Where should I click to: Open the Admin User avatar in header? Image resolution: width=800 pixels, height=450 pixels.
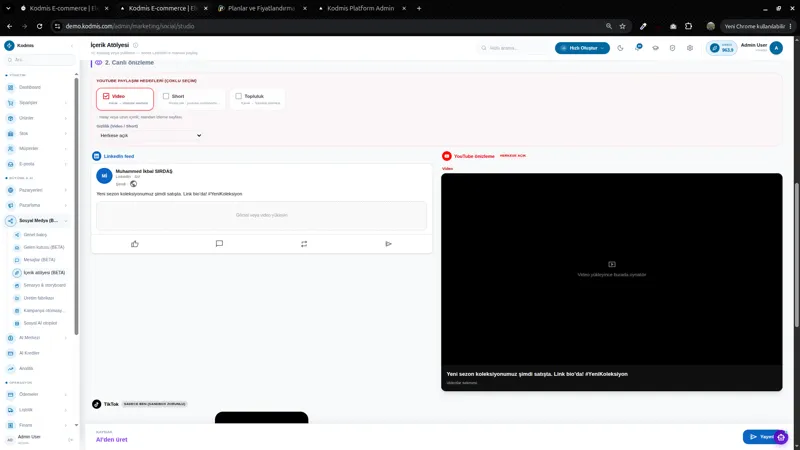tap(776, 48)
